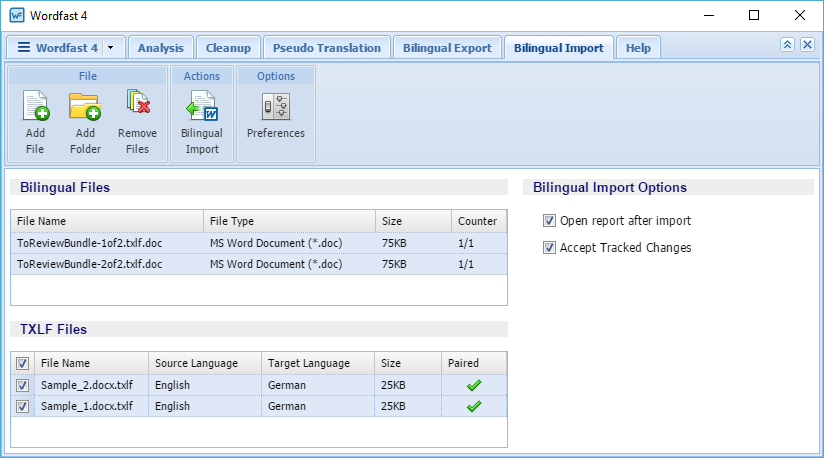Click German target language for Sample_2.docx.txlf
824x458 pixels.
(x=287, y=385)
